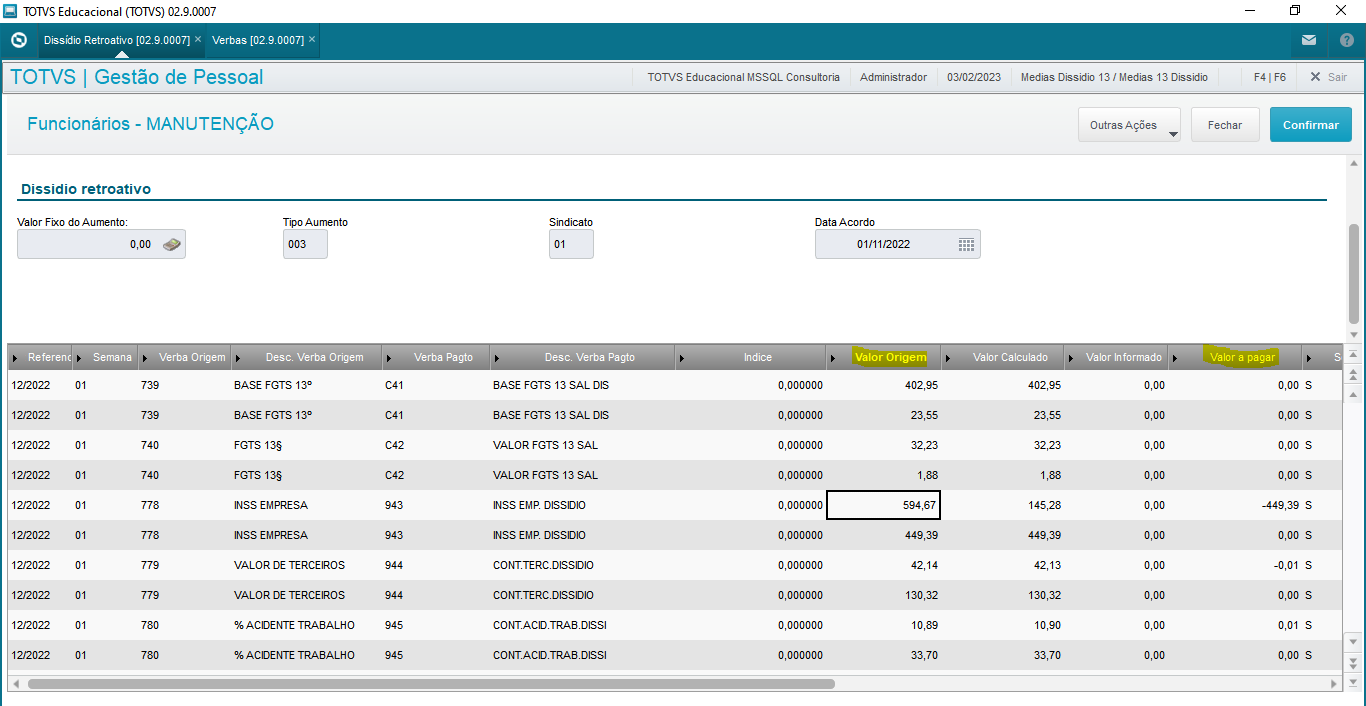The height and width of the screenshot is (706, 1366).
Task: Switch to the Verbas [02.9.0007] tab
Action: click(258, 40)
